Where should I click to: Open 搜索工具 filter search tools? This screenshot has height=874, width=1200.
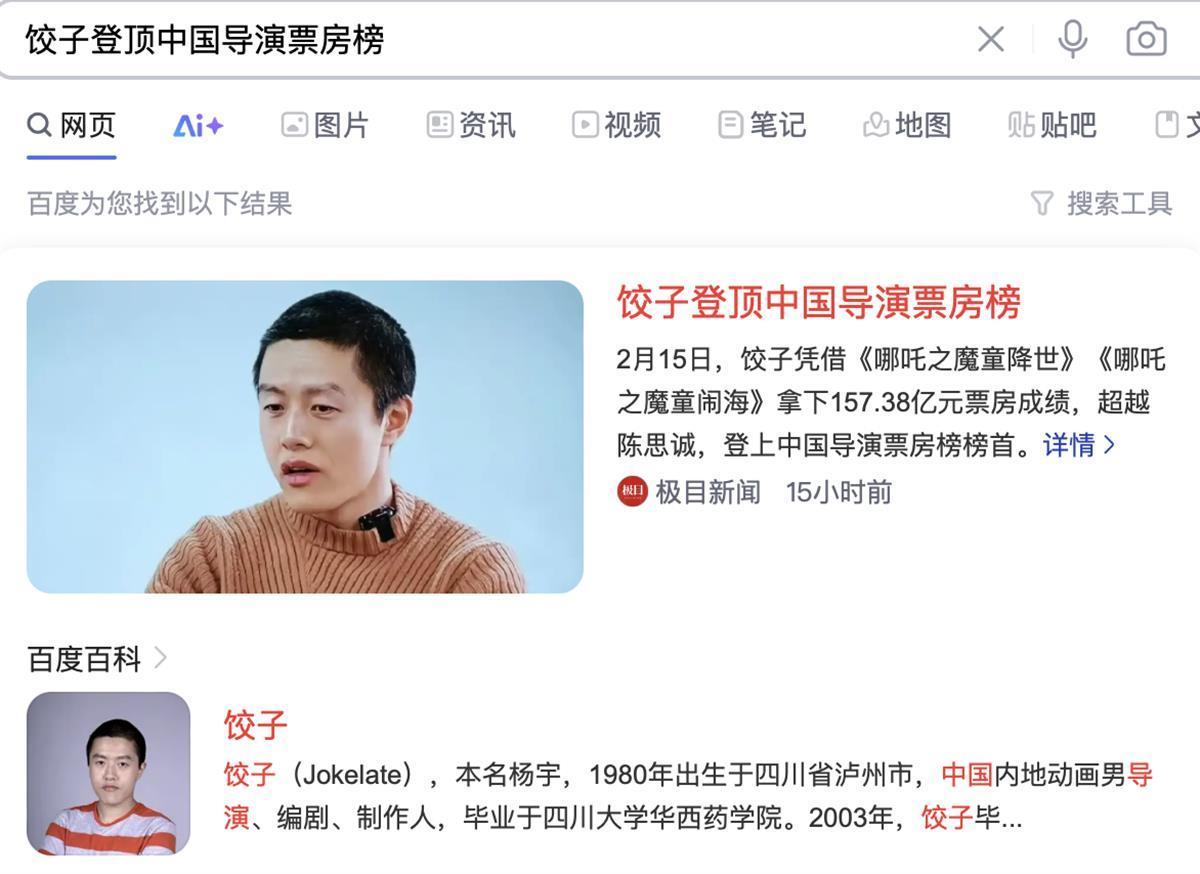[x=1101, y=204]
